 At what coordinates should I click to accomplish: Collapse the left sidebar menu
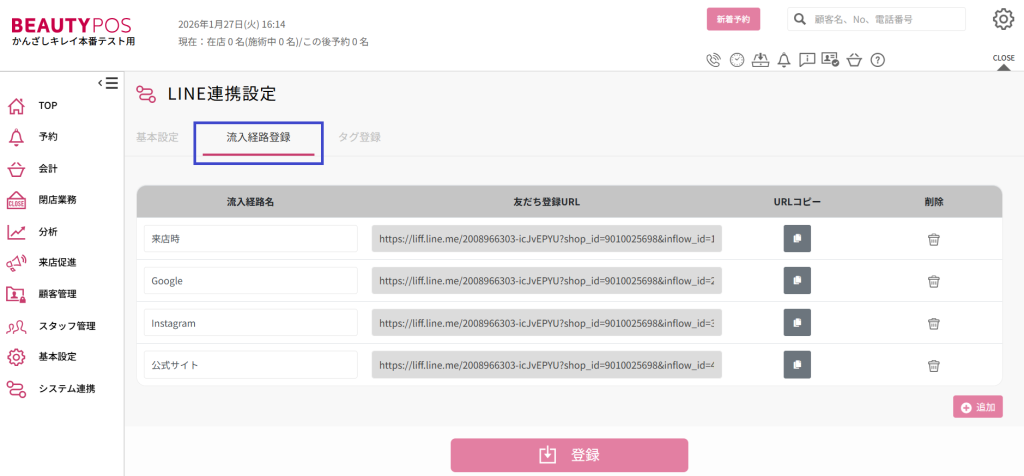tap(107, 83)
